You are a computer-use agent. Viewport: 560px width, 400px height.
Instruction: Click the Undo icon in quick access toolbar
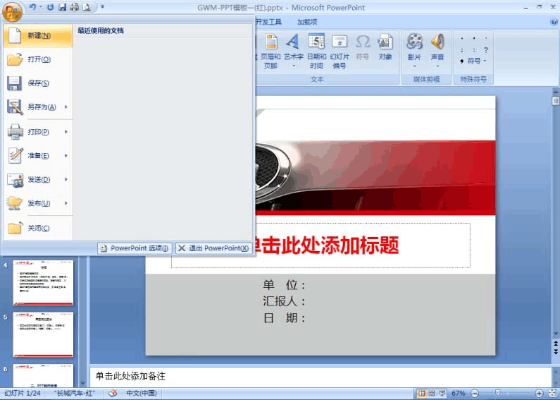[x=32, y=7]
